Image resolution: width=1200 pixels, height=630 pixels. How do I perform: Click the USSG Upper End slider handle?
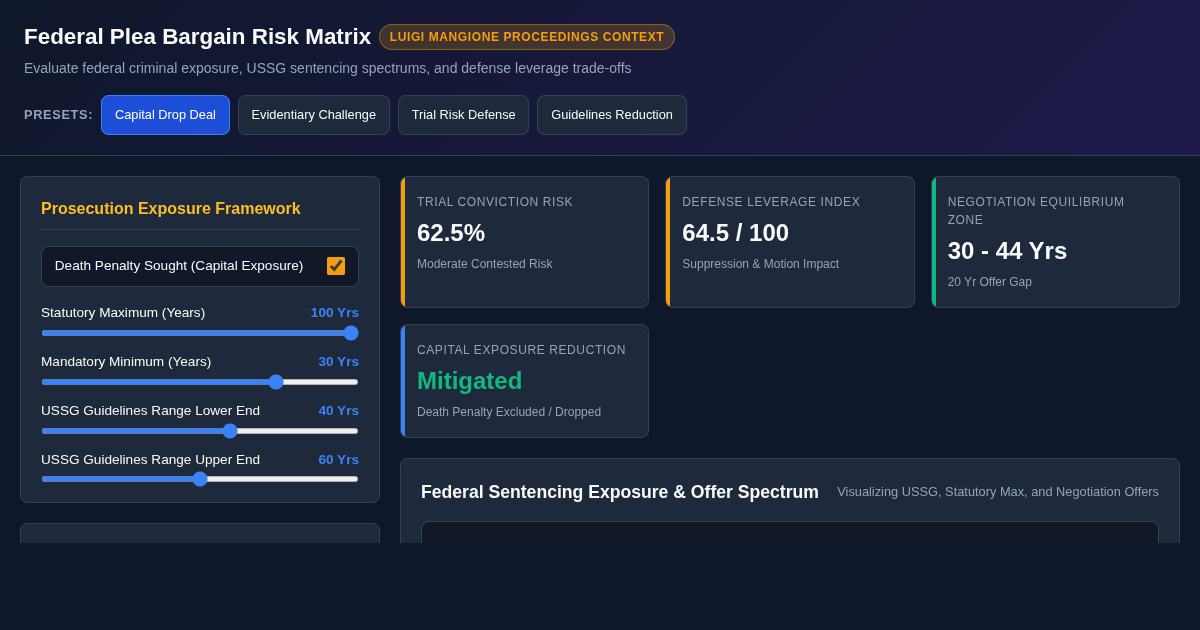coord(200,479)
